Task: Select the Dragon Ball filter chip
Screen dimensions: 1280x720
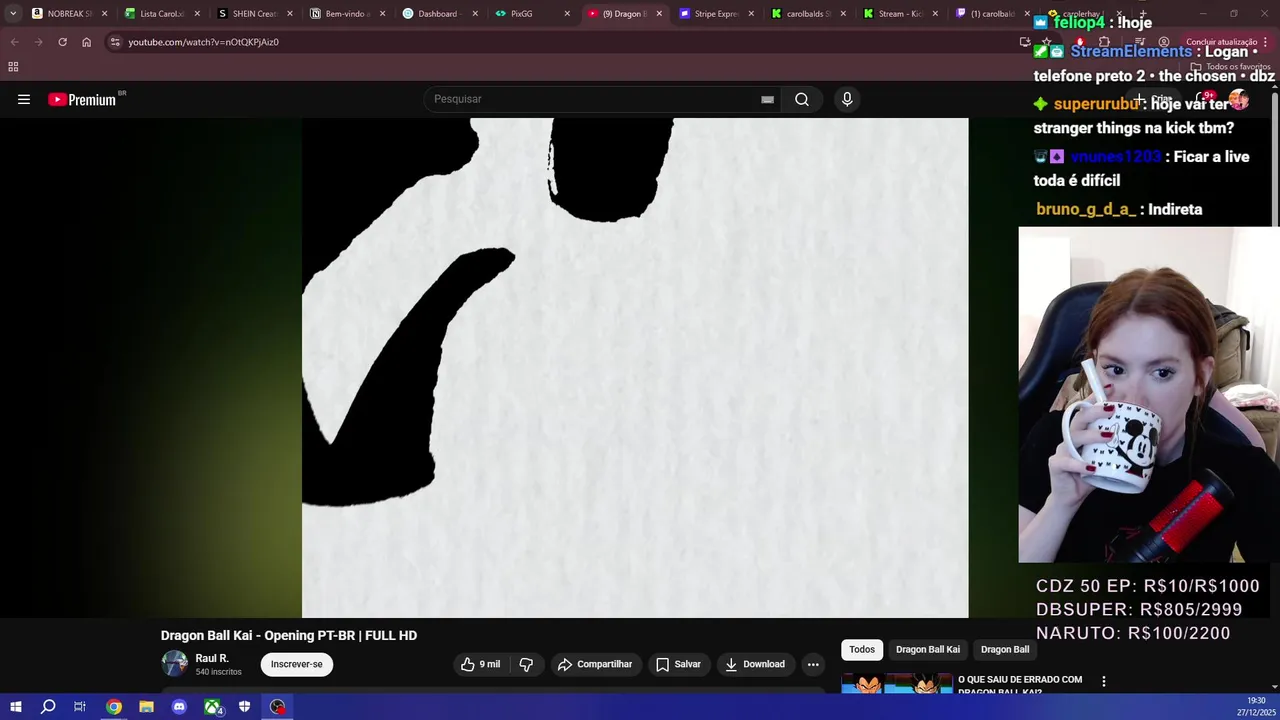Action: click(1005, 649)
